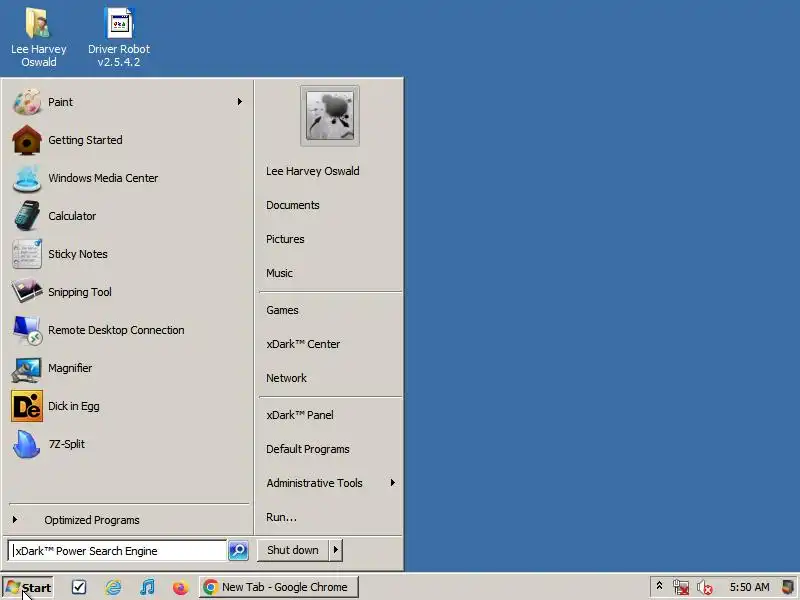The width and height of the screenshot is (800, 600).
Task: Launch the 7Z-Split icon
Action: pyautogui.click(x=27, y=444)
